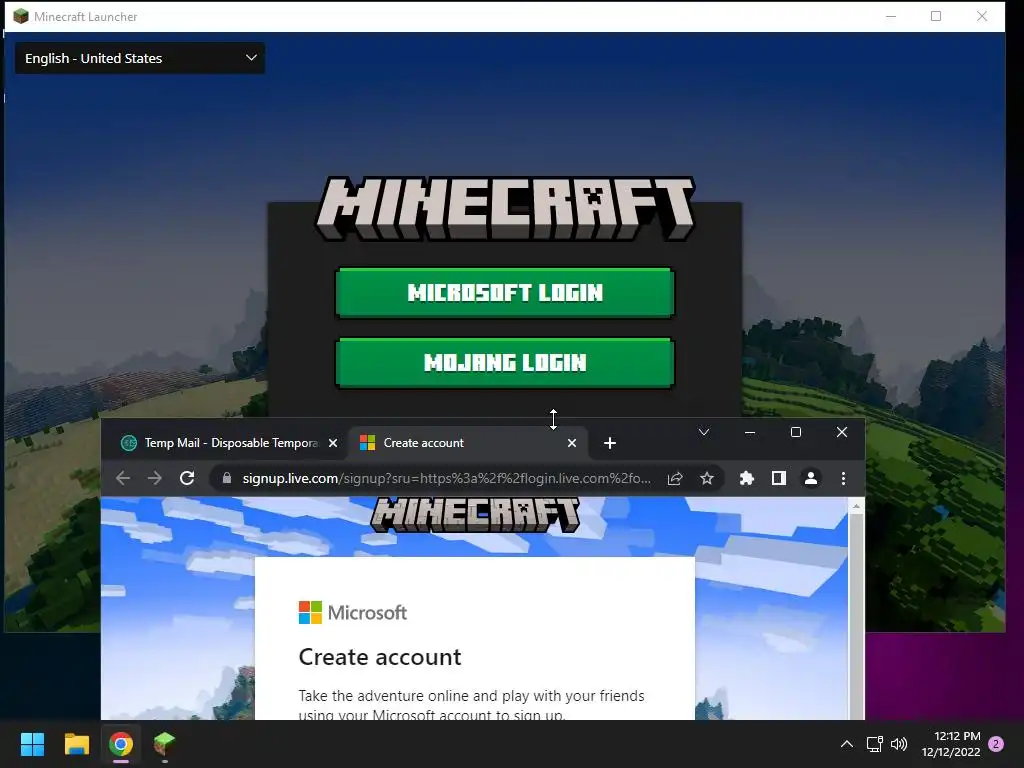Go forward in Chrome
This screenshot has height=768, width=1024.
(155, 478)
